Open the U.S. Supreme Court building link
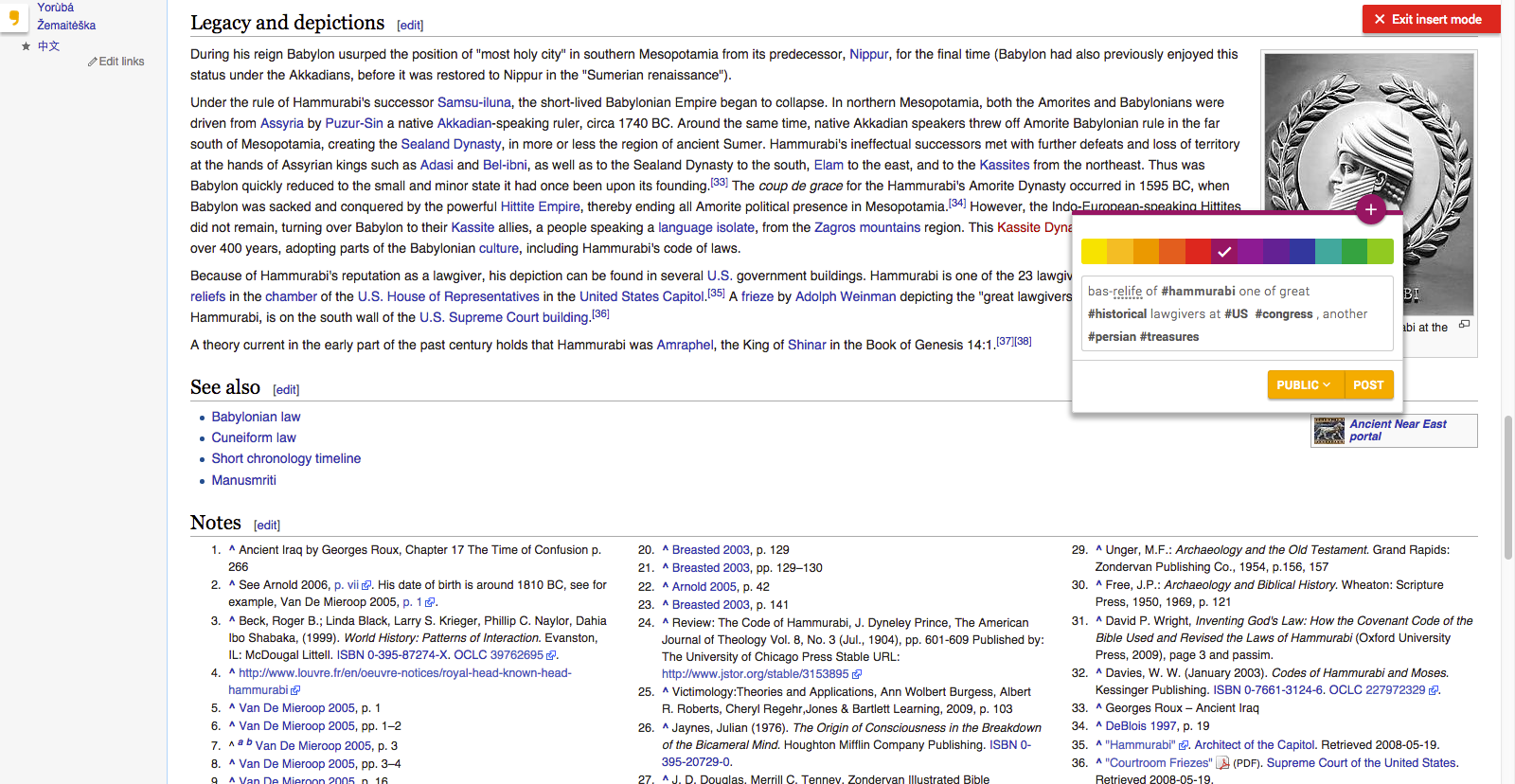This screenshot has height=784, width=1515. tap(505, 317)
